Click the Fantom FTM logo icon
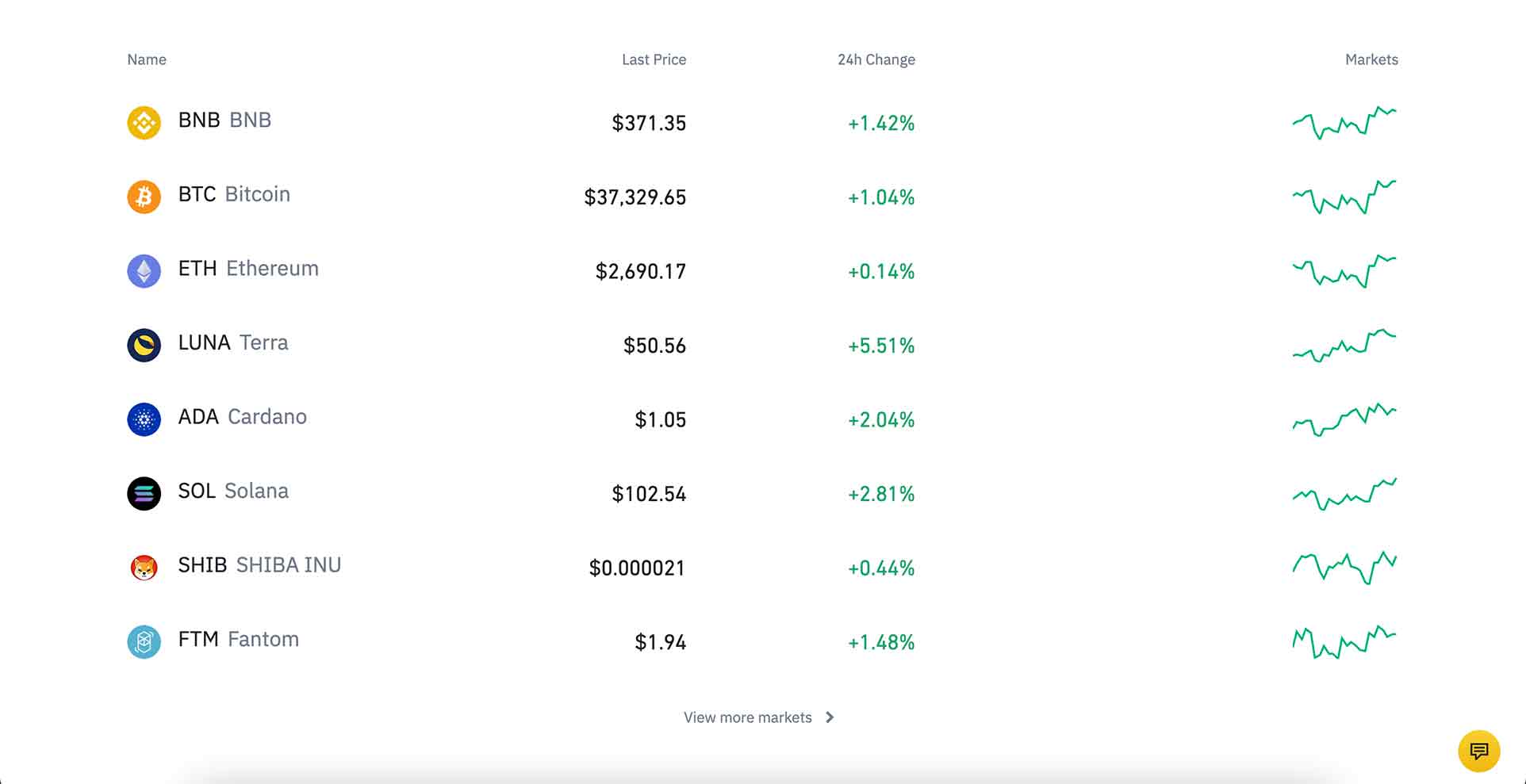1526x784 pixels. pos(144,641)
